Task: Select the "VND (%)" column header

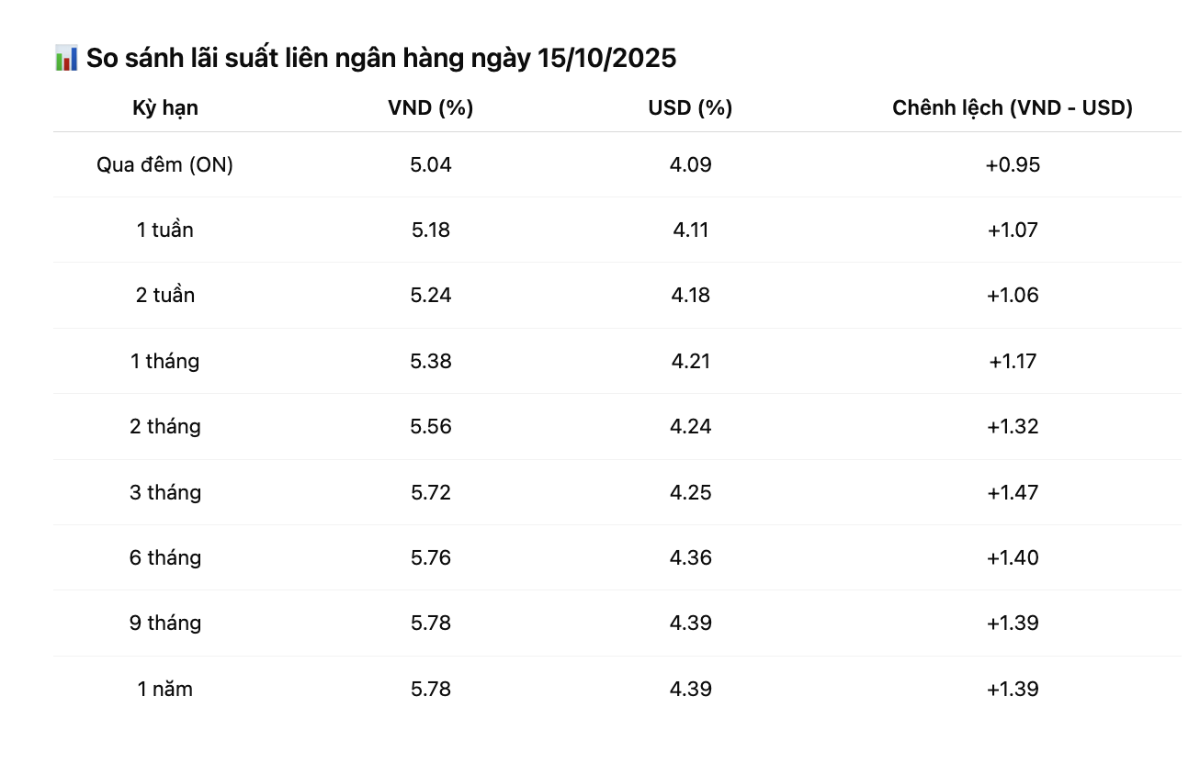Action: [430, 109]
